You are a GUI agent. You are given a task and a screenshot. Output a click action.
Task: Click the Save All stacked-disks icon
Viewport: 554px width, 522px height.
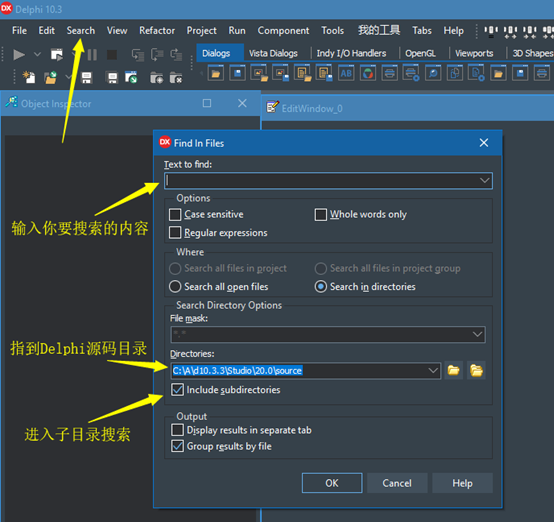click(112, 77)
